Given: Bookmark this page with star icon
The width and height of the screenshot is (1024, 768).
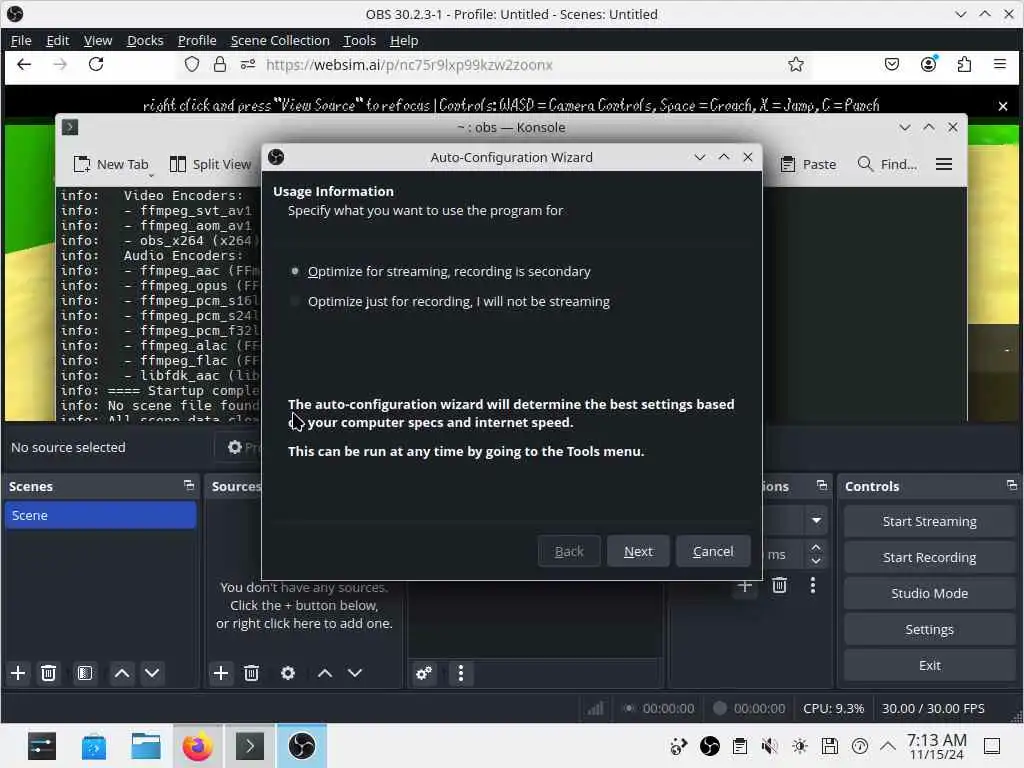Looking at the screenshot, I should (x=795, y=64).
